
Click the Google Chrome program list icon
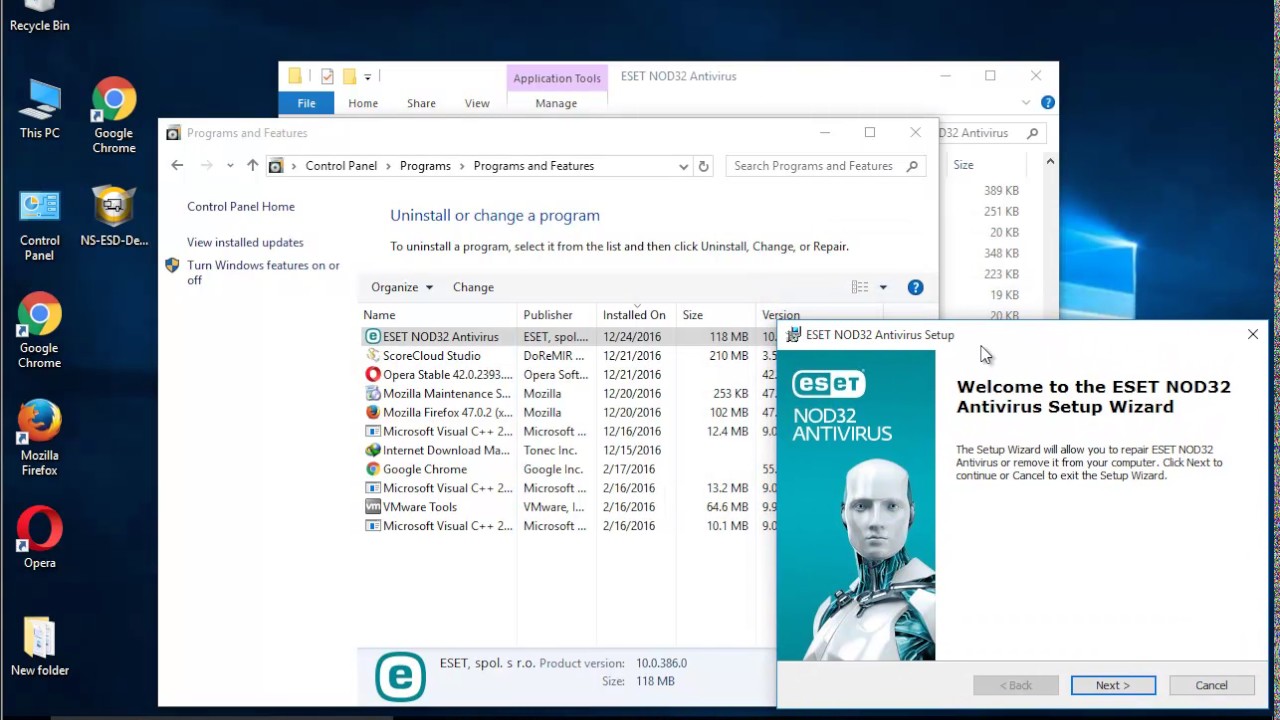pos(373,469)
